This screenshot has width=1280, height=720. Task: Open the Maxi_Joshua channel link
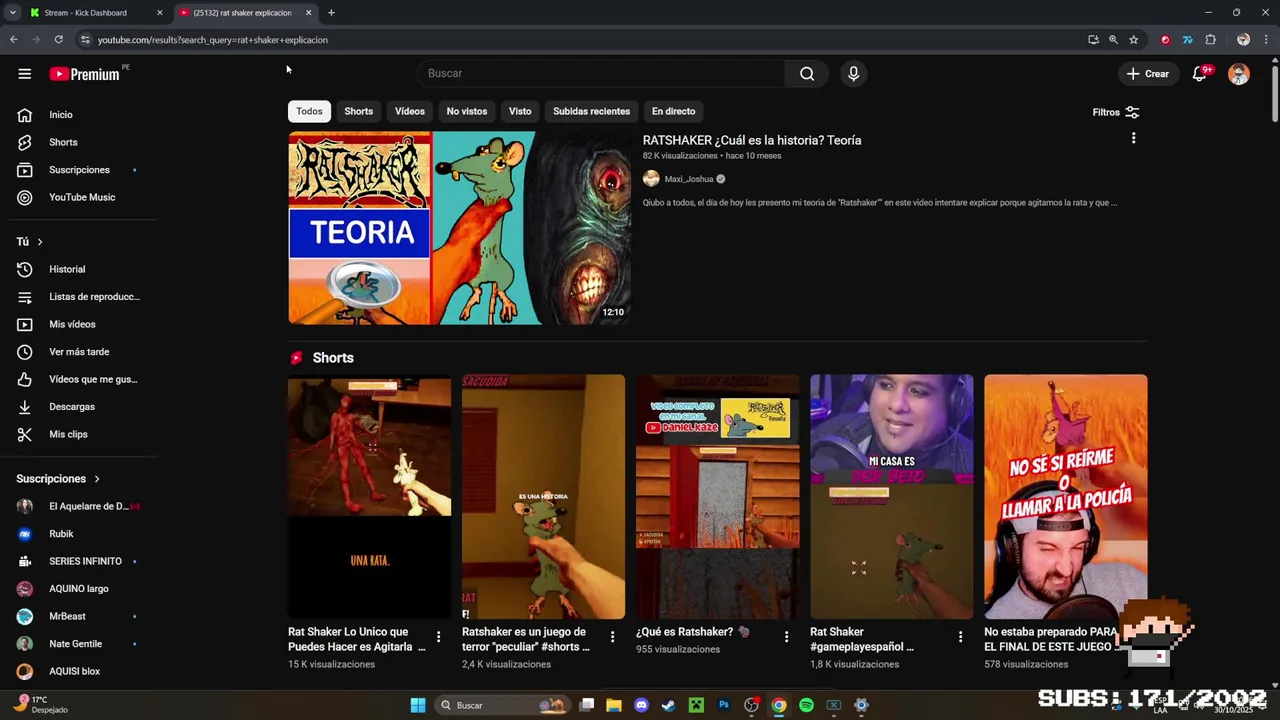coord(689,179)
